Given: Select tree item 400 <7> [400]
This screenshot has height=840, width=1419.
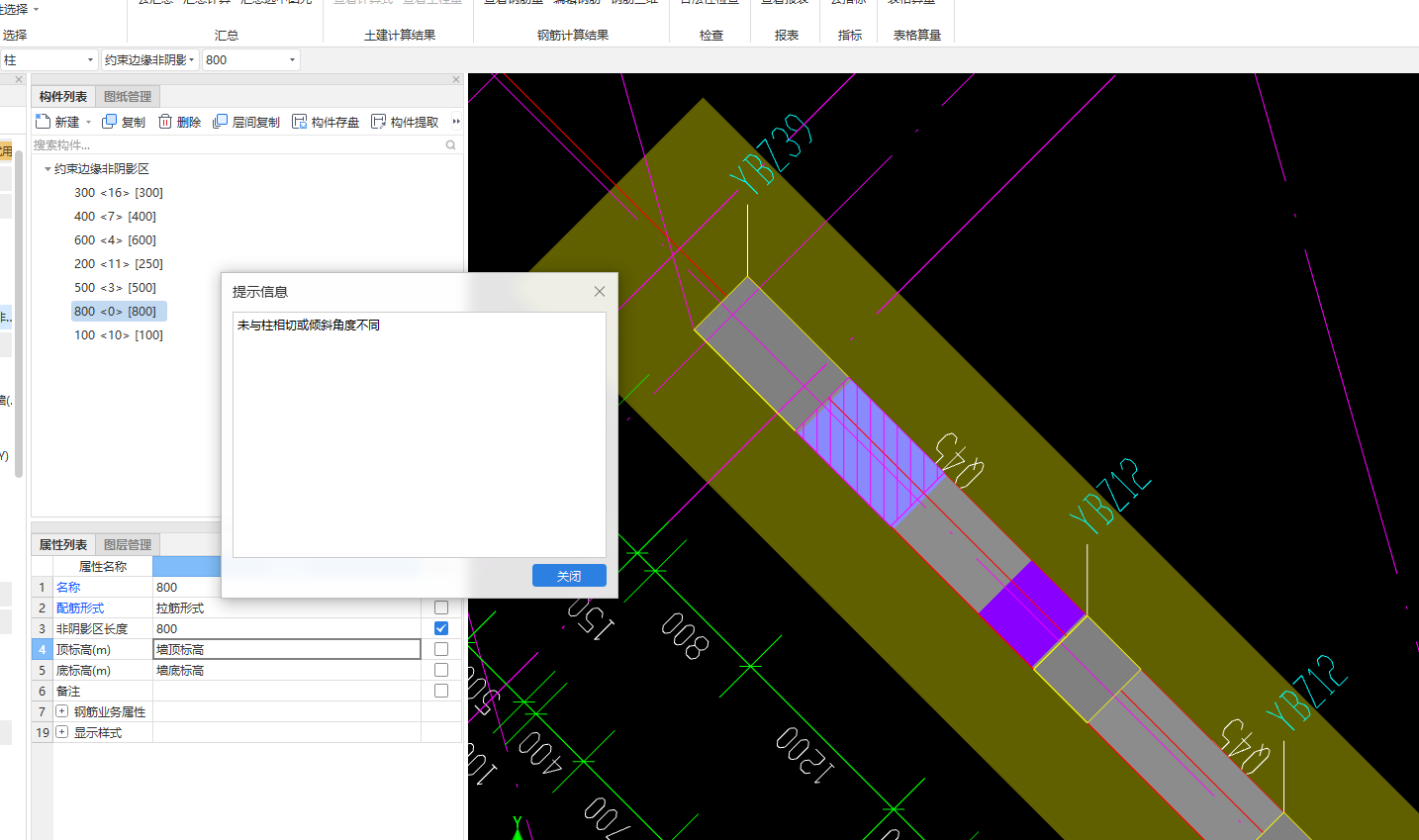Looking at the screenshot, I should [x=115, y=217].
